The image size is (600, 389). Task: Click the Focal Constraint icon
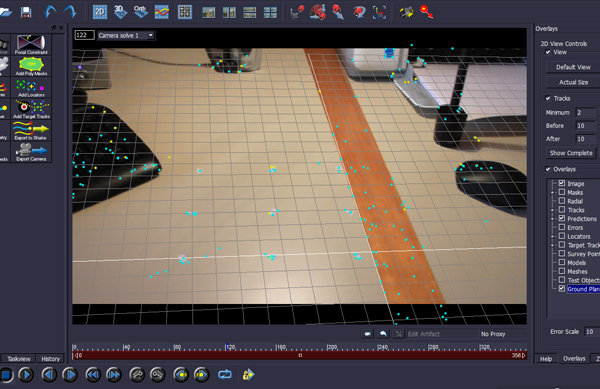click(x=31, y=44)
